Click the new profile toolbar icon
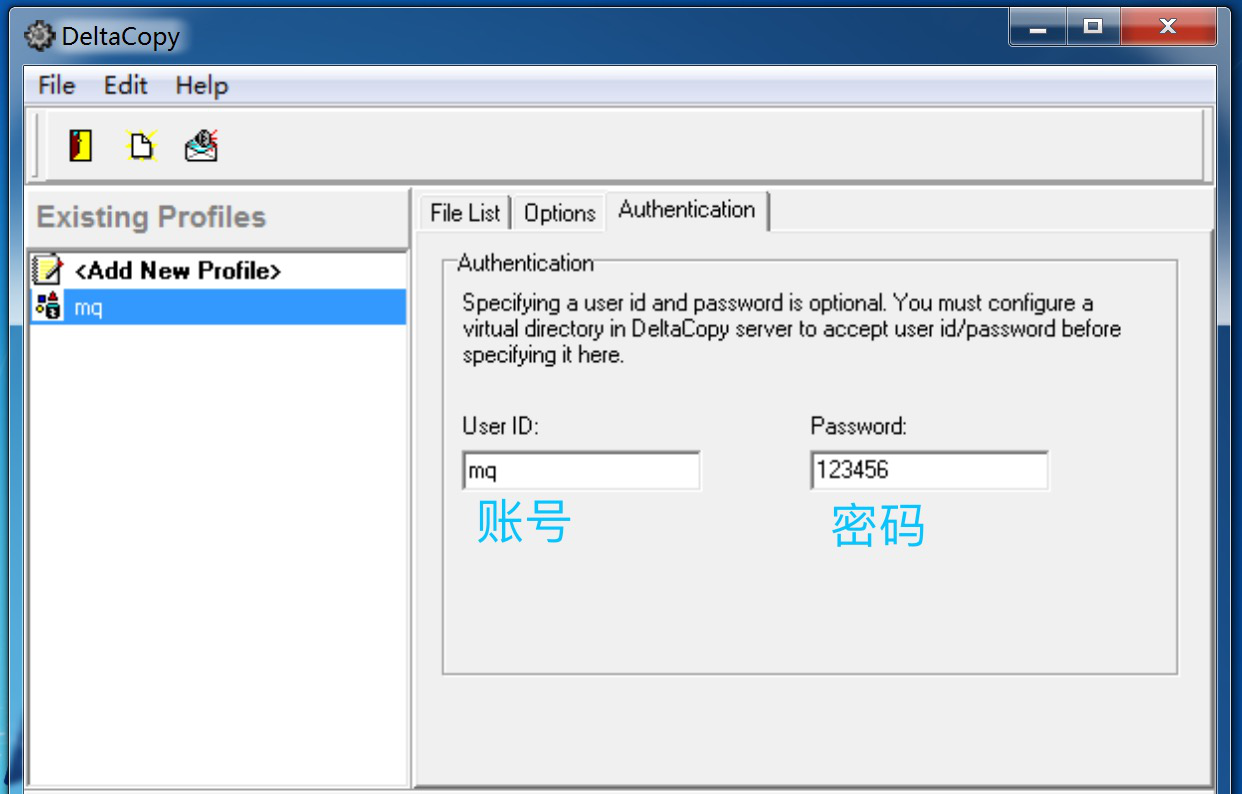This screenshot has width=1242, height=794. pyautogui.click(x=141, y=146)
